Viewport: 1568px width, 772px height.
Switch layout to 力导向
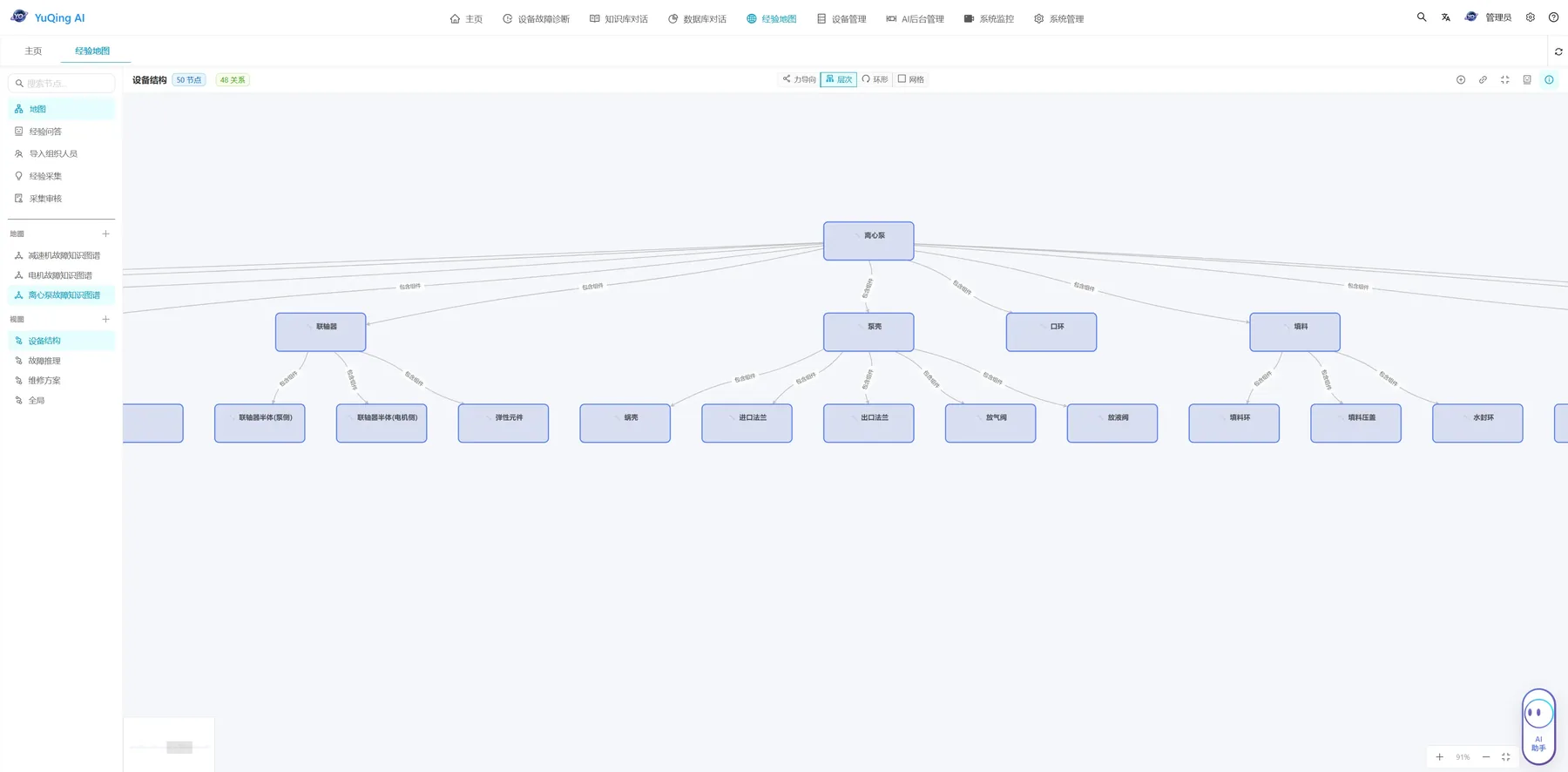(799, 79)
